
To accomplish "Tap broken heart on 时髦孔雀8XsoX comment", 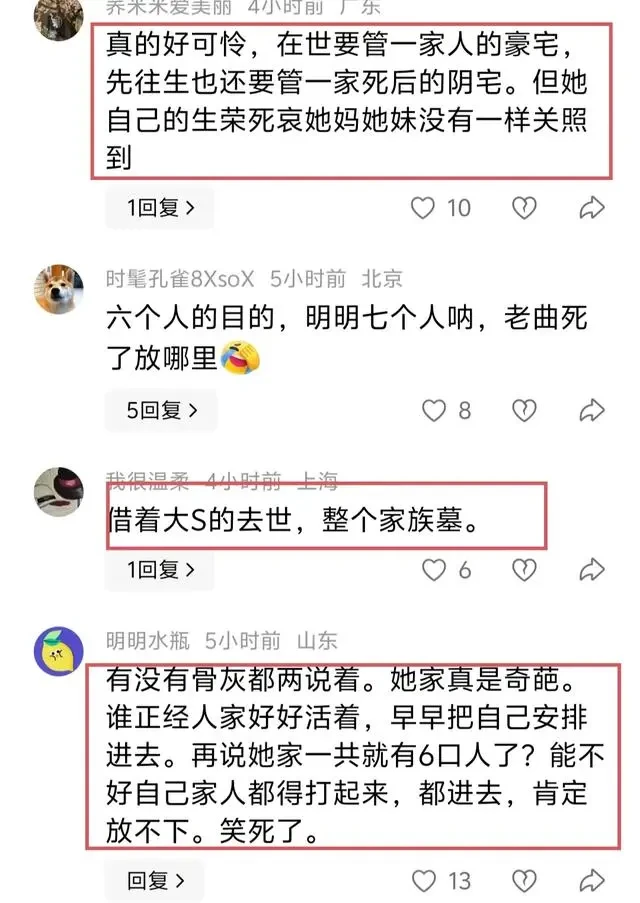I will tap(524, 411).
